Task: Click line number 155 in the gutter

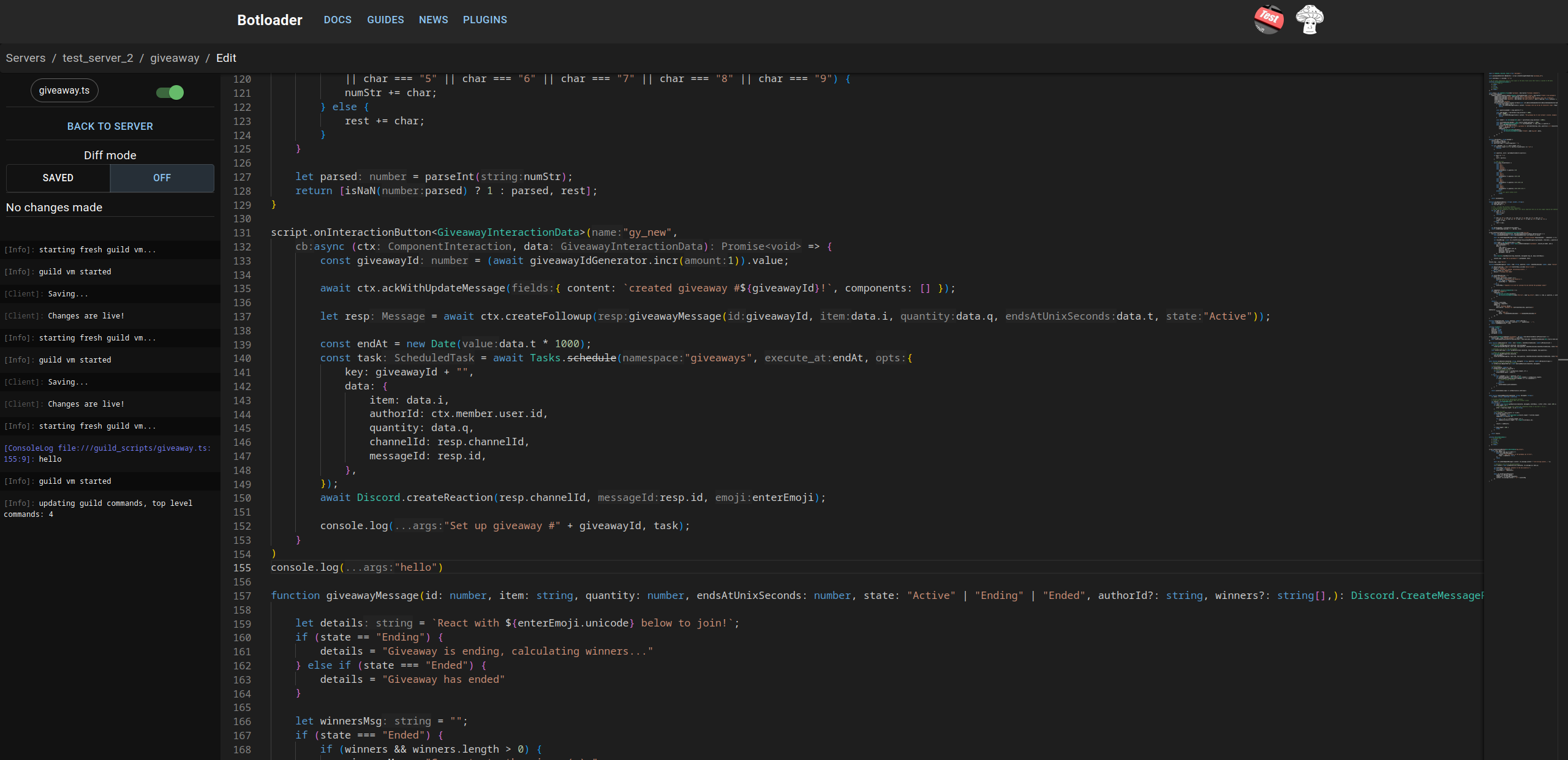Action: (243, 568)
